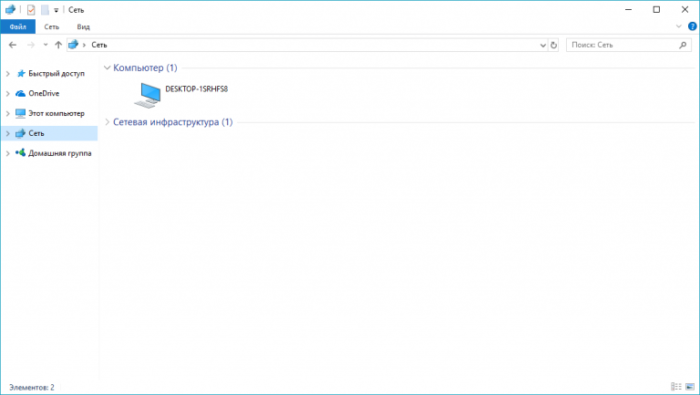Image resolution: width=700 pixels, height=395 pixels.
Task: Click Сеть path segment in address bar
Action: point(99,45)
